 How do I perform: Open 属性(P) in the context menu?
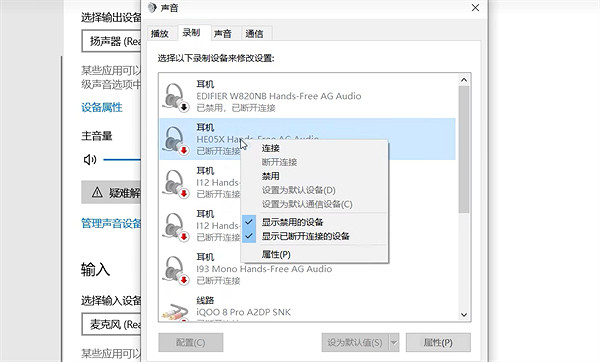coord(314,254)
